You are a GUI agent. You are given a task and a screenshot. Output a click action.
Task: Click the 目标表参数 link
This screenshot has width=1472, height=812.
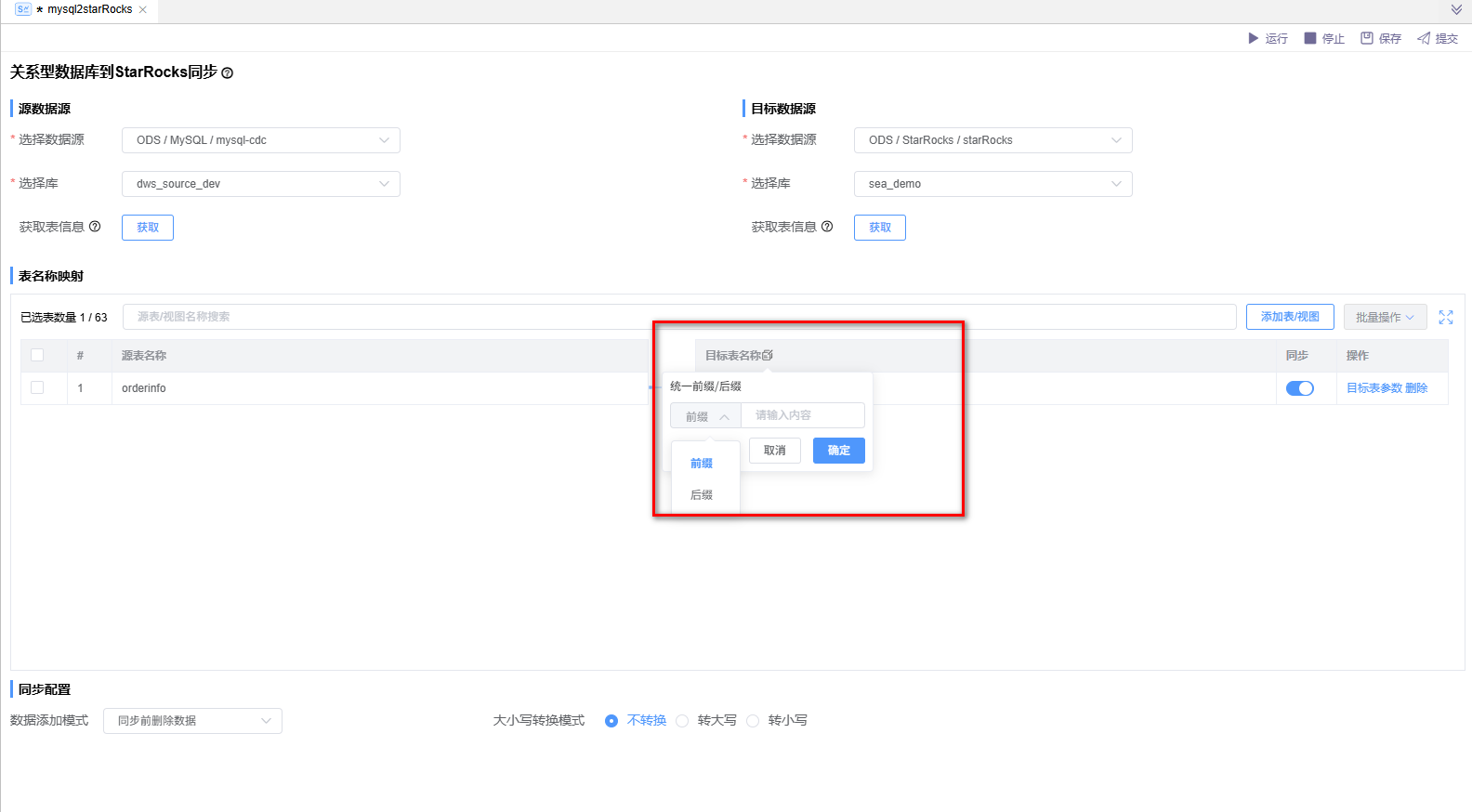click(x=1373, y=388)
